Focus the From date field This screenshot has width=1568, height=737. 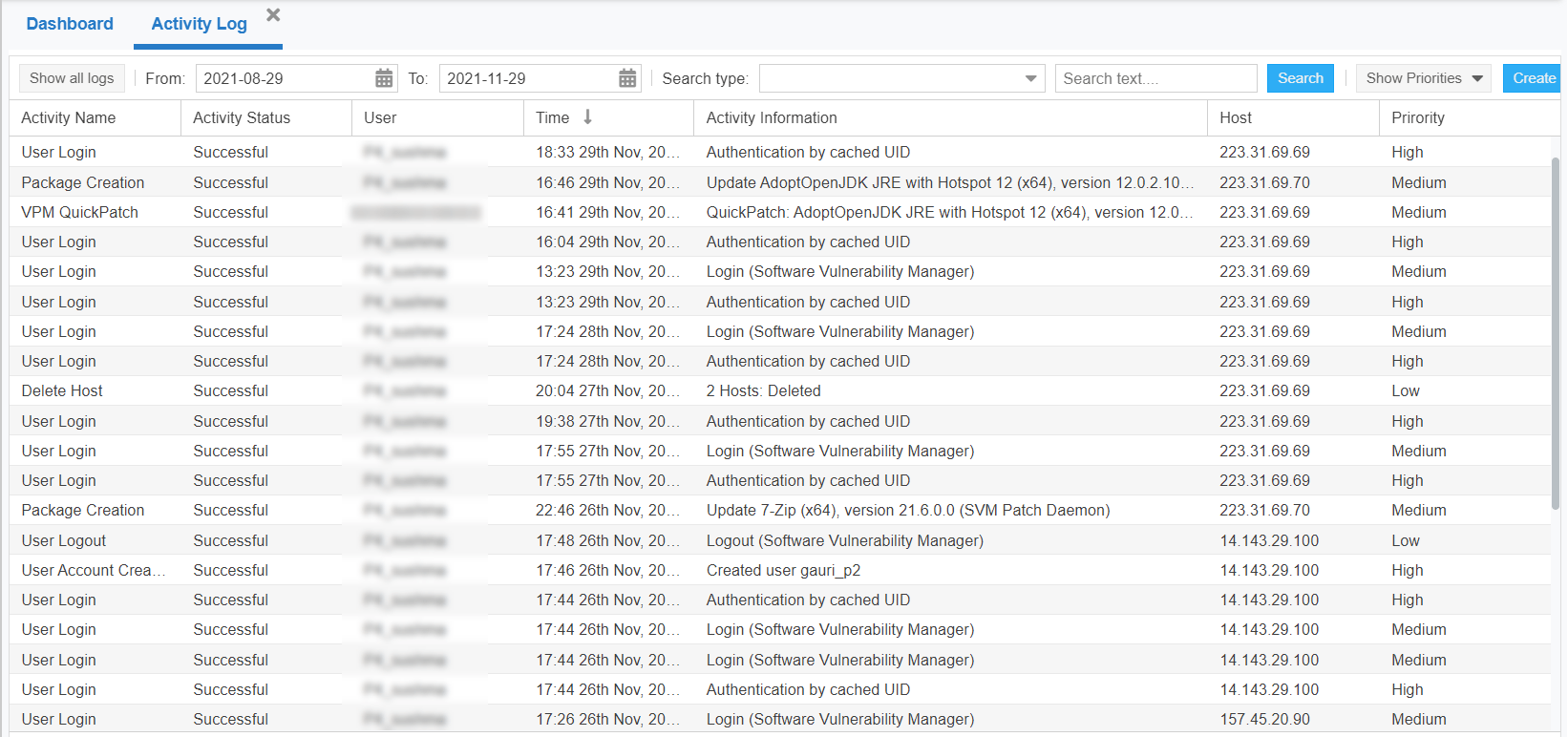(285, 78)
